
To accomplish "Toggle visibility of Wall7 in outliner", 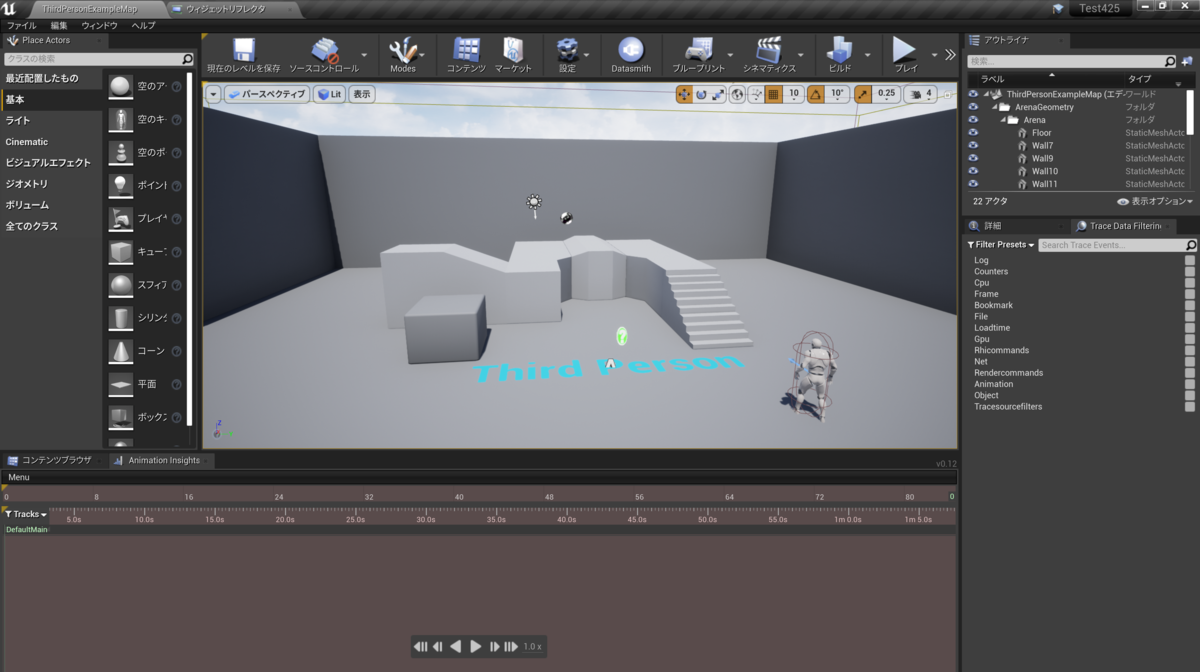I will 974,146.
